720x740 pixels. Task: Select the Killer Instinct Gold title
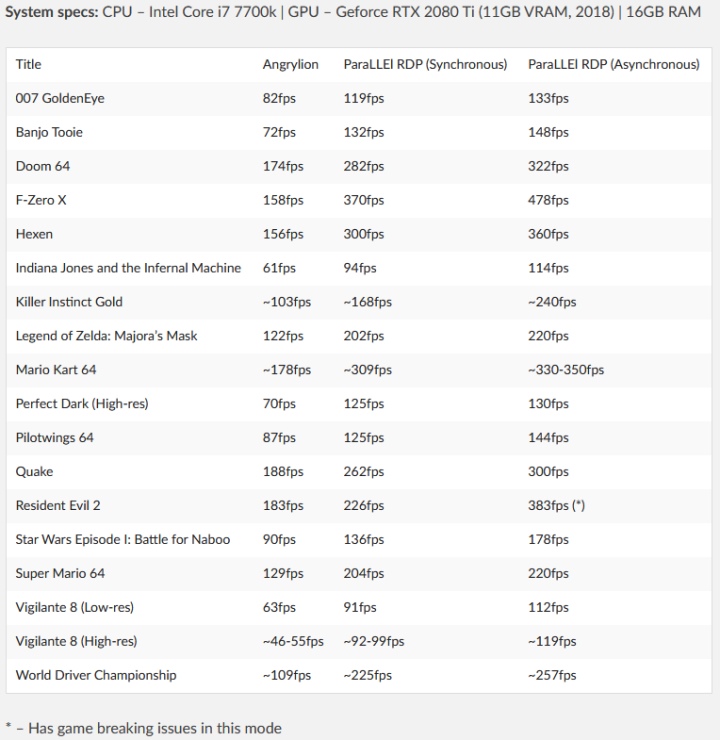pos(69,302)
